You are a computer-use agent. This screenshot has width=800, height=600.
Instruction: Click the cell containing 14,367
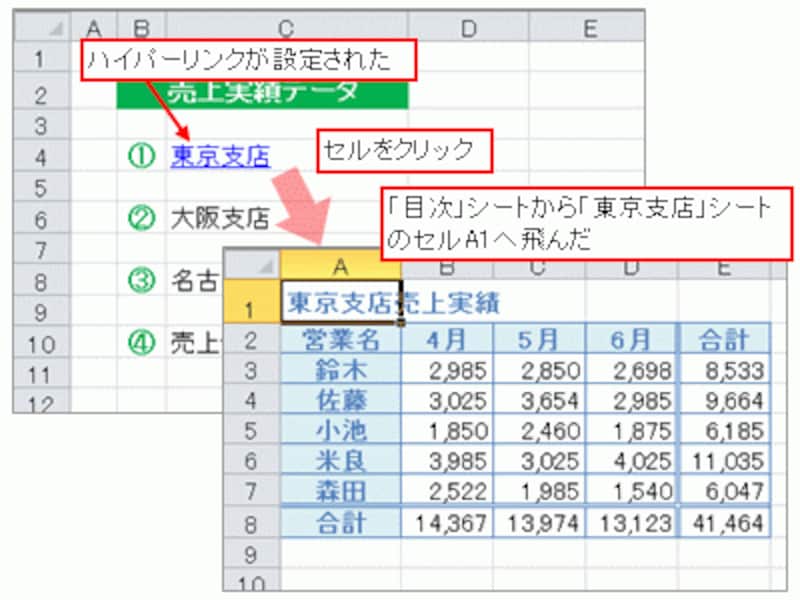click(447, 523)
